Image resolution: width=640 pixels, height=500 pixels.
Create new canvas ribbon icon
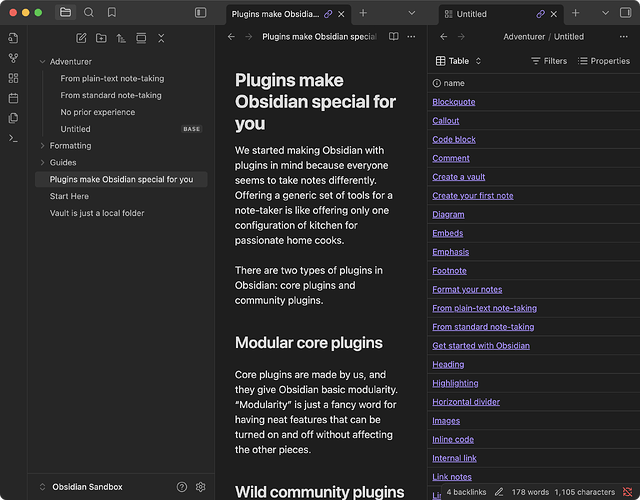click(13, 78)
